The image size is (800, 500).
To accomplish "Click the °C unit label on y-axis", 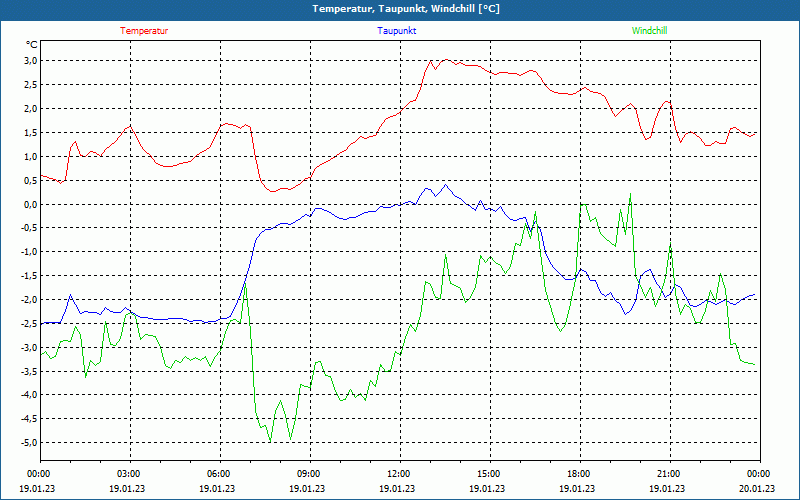I will pos(32,45).
